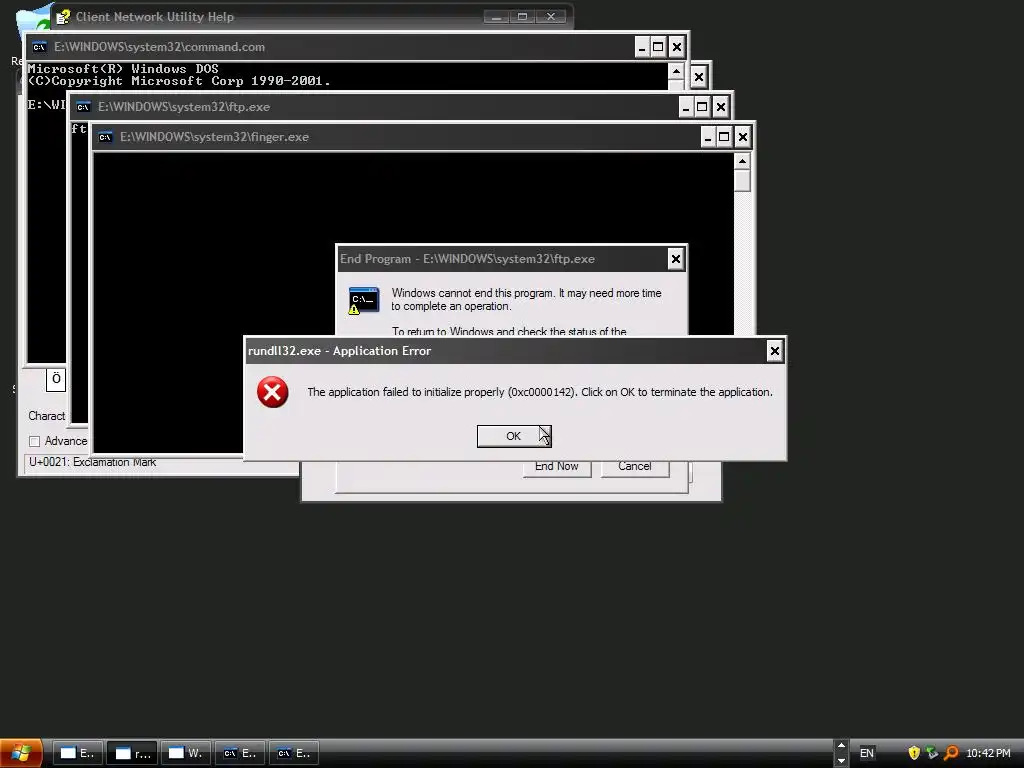Image resolution: width=1024 pixels, height=768 pixels.
Task: Switch to the last console 'E..' taskbar button
Action: [294, 753]
